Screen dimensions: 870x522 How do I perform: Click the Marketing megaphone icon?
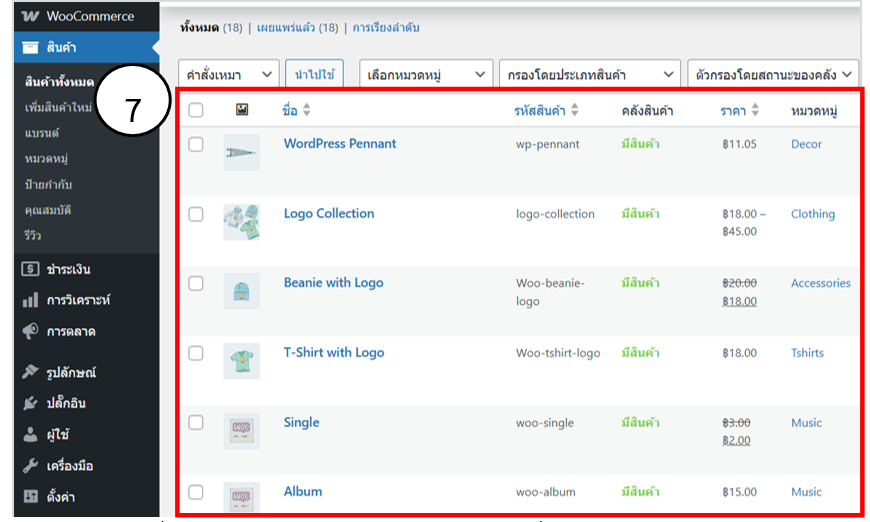30,331
